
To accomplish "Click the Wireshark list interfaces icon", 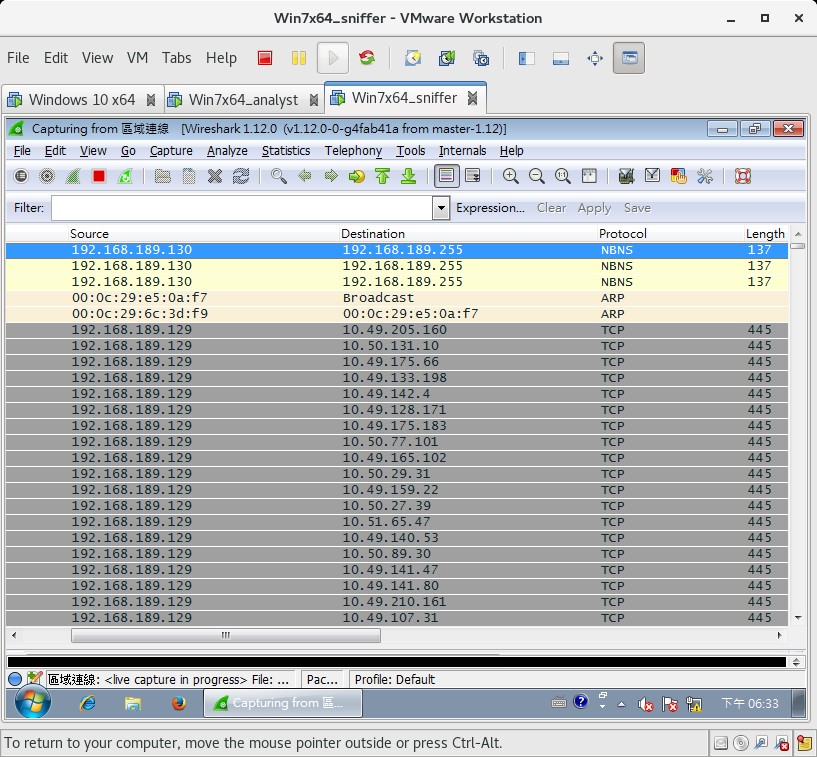I will pyautogui.click(x=21, y=176).
